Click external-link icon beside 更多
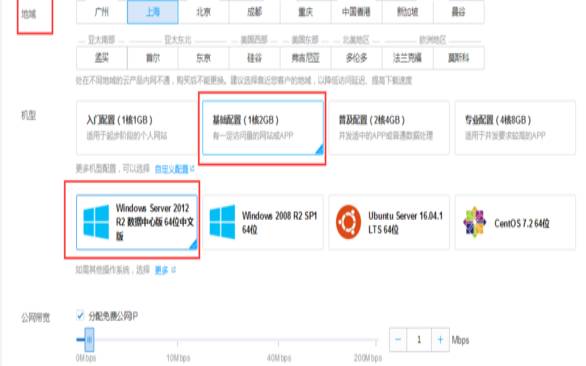Screen dimensions: 586x366 pyautogui.click(x=173, y=270)
